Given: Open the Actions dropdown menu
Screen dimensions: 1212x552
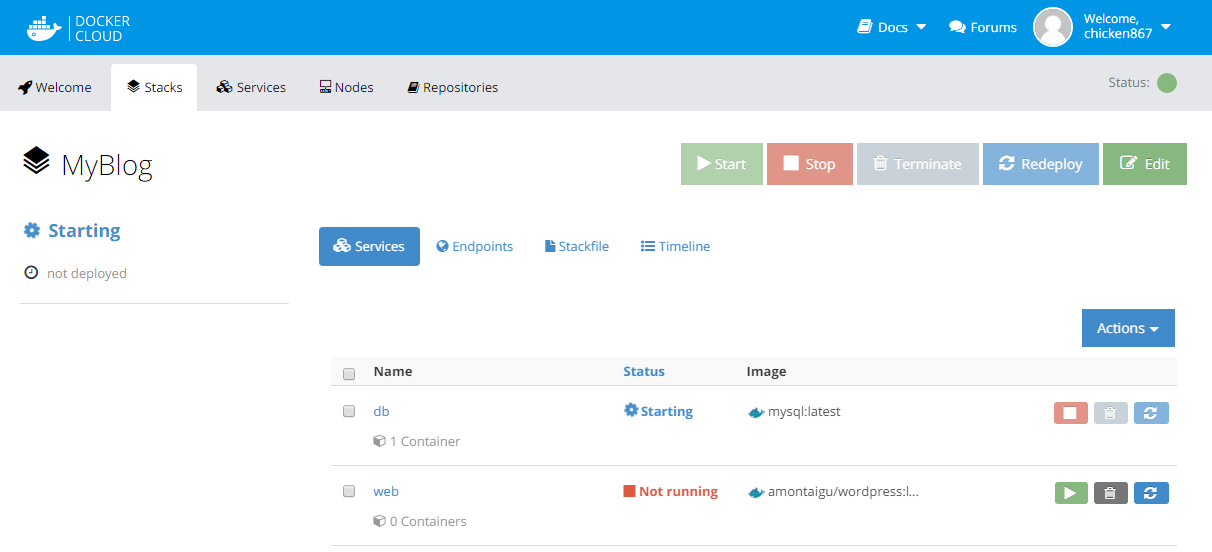Looking at the screenshot, I should [1127, 328].
